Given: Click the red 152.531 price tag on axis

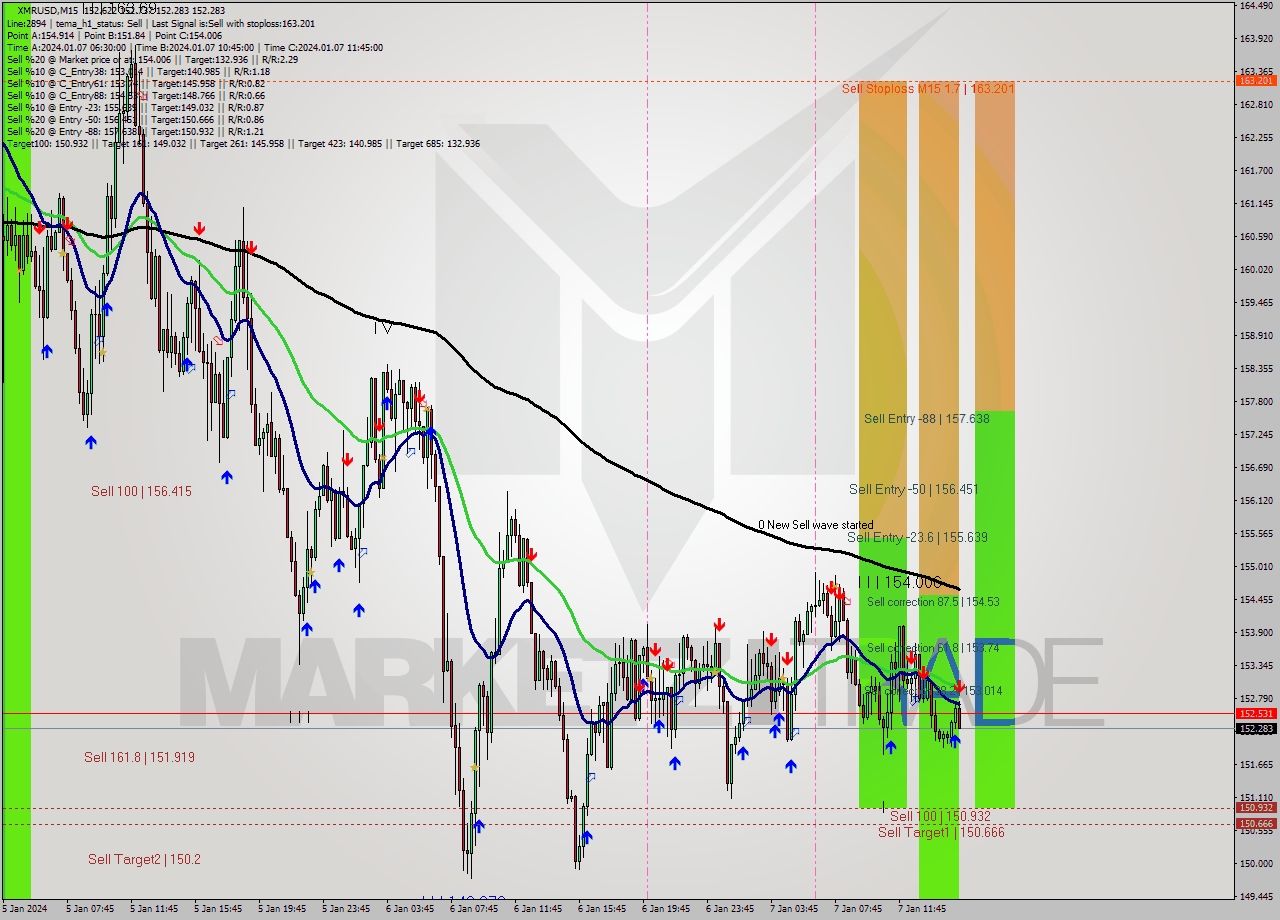Looking at the screenshot, I should (1256, 714).
